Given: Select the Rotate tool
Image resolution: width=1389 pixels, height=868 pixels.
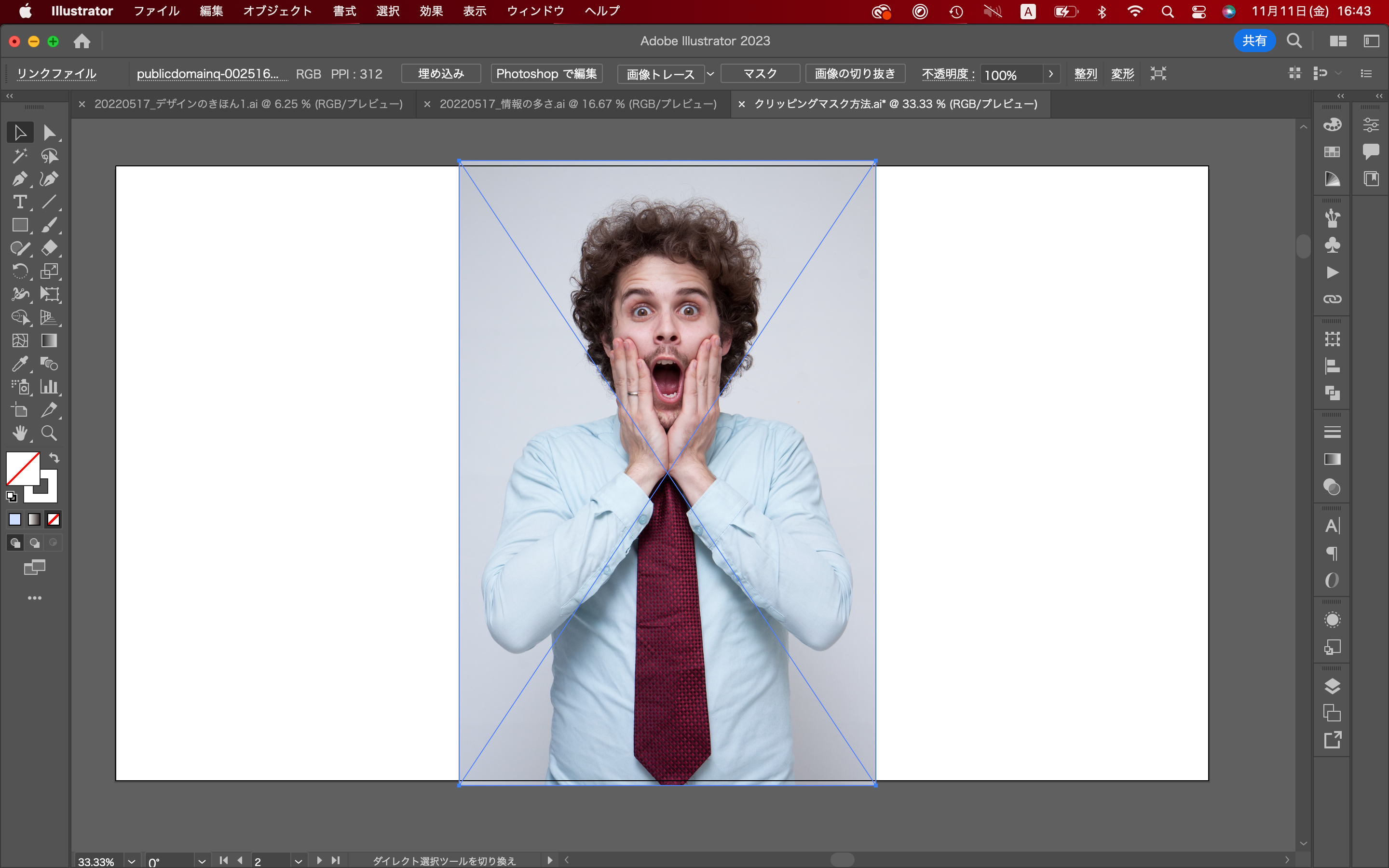Looking at the screenshot, I should tap(19, 271).
